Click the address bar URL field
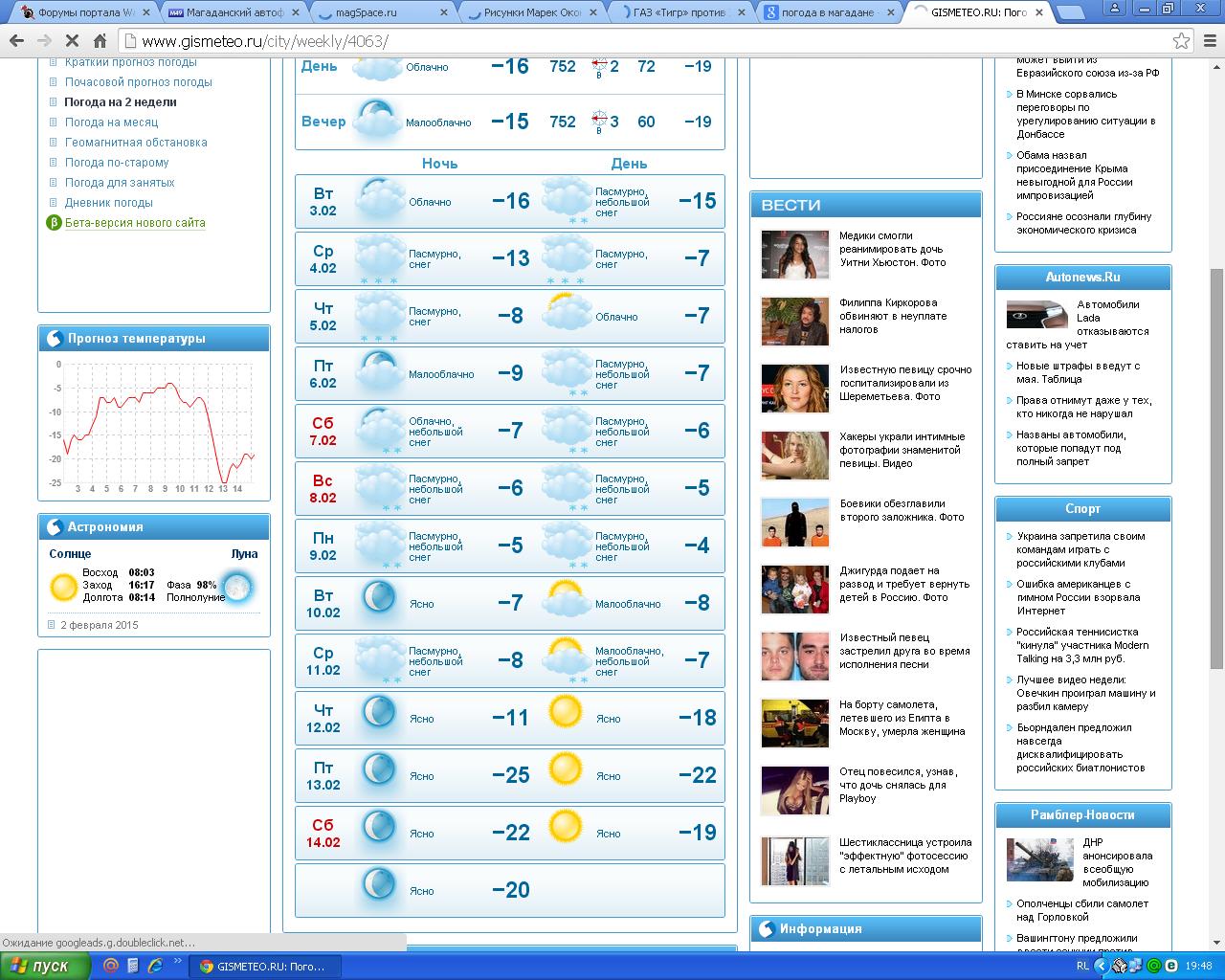1225x980 pixels. click(651, 41)
